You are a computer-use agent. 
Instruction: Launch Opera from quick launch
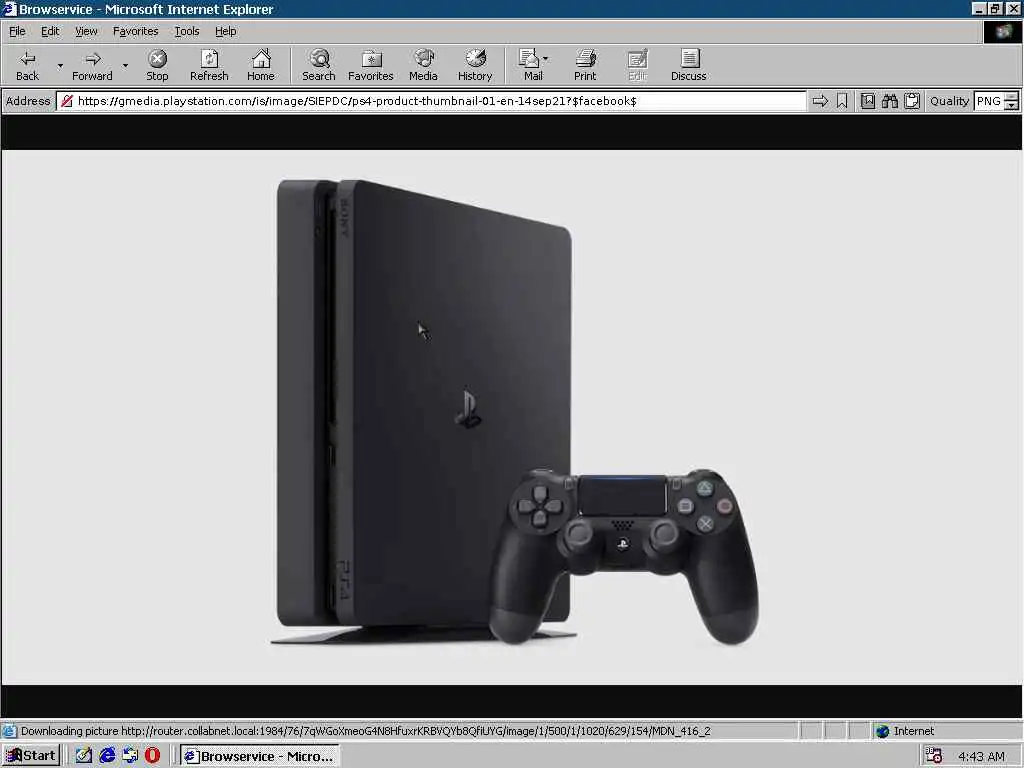click(152, 756)
